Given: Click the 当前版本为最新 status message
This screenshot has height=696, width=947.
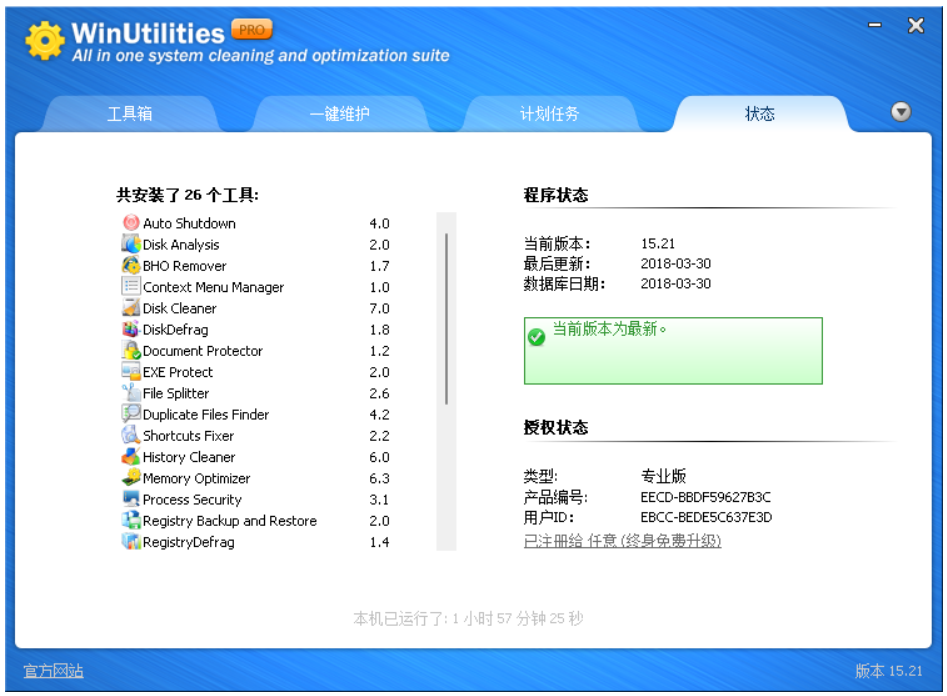Looking at the screenshot, I should (609, 329).
